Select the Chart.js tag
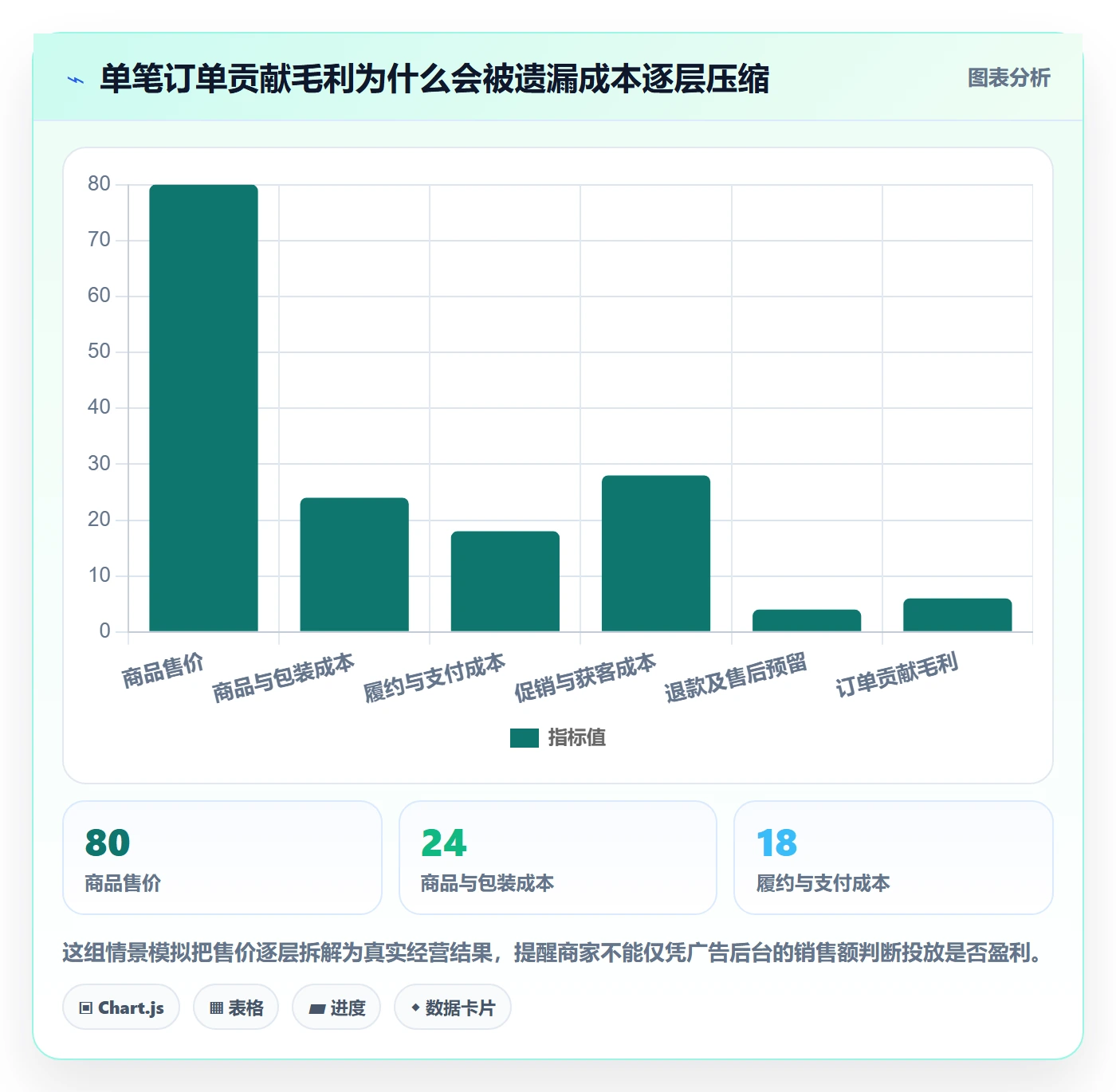Screen dimensions: 1116x1092 [x=121, y=1008]
